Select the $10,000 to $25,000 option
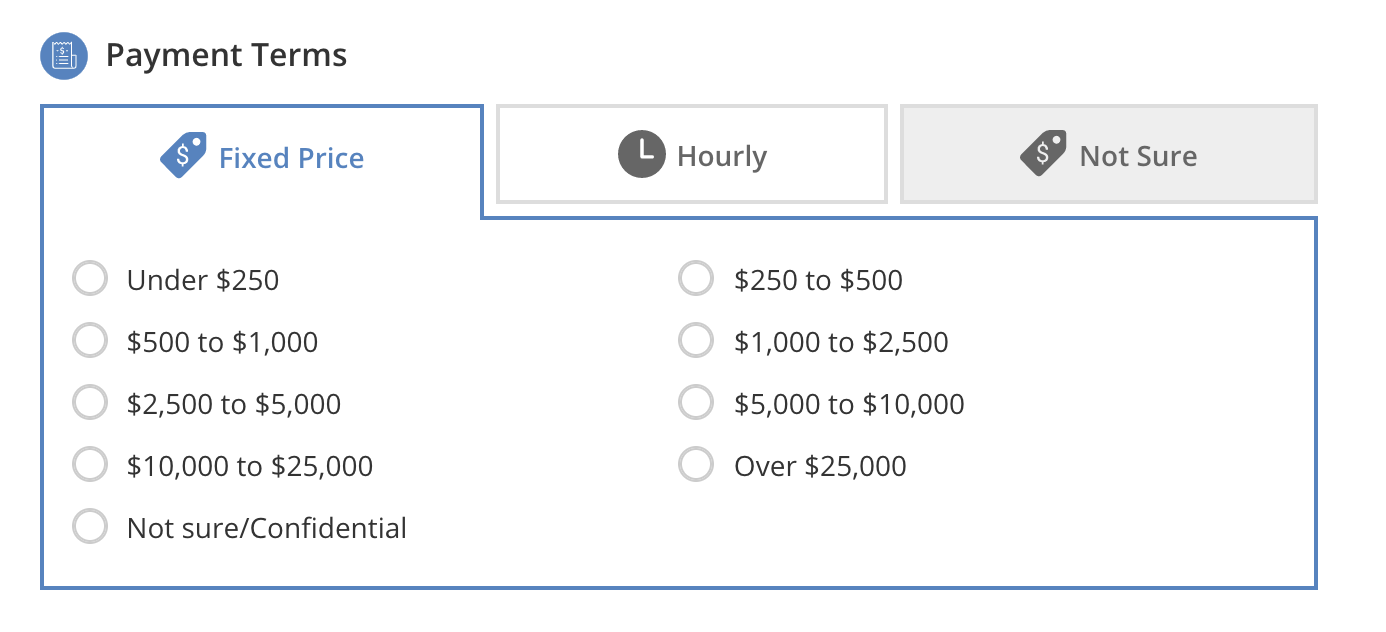This screenshot has width=1386, height=632. (90, 464)
